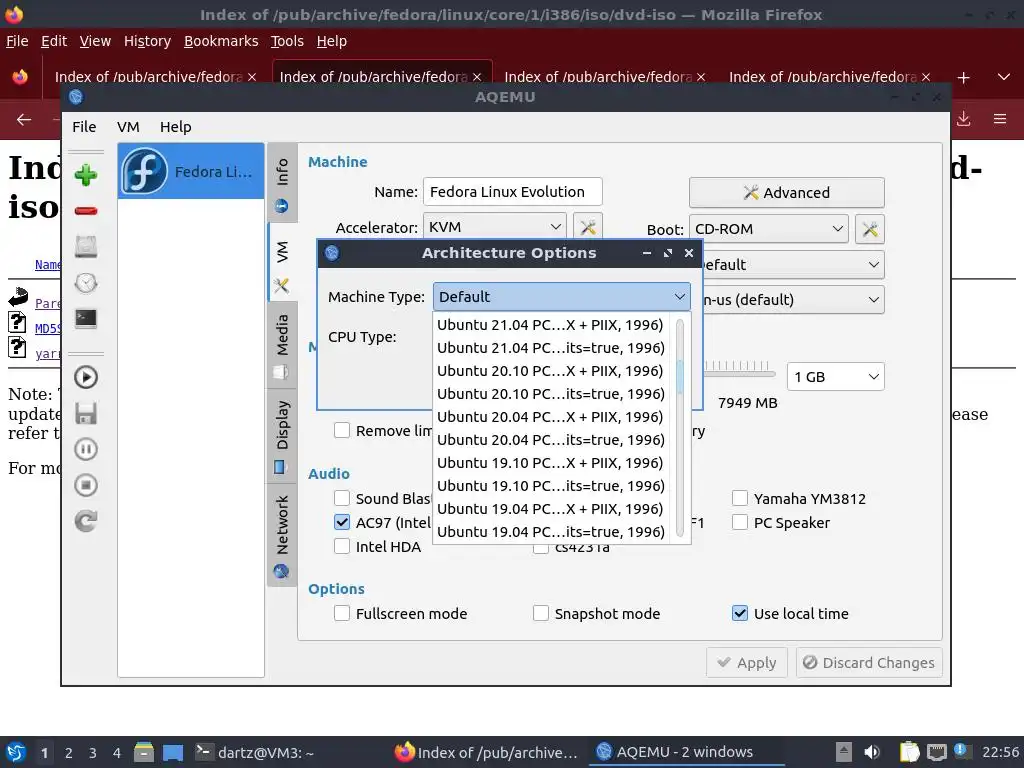Select the Fedora Linux VM in the list
This screenshot has height=768, width=1024.
(x=191, y=172)
